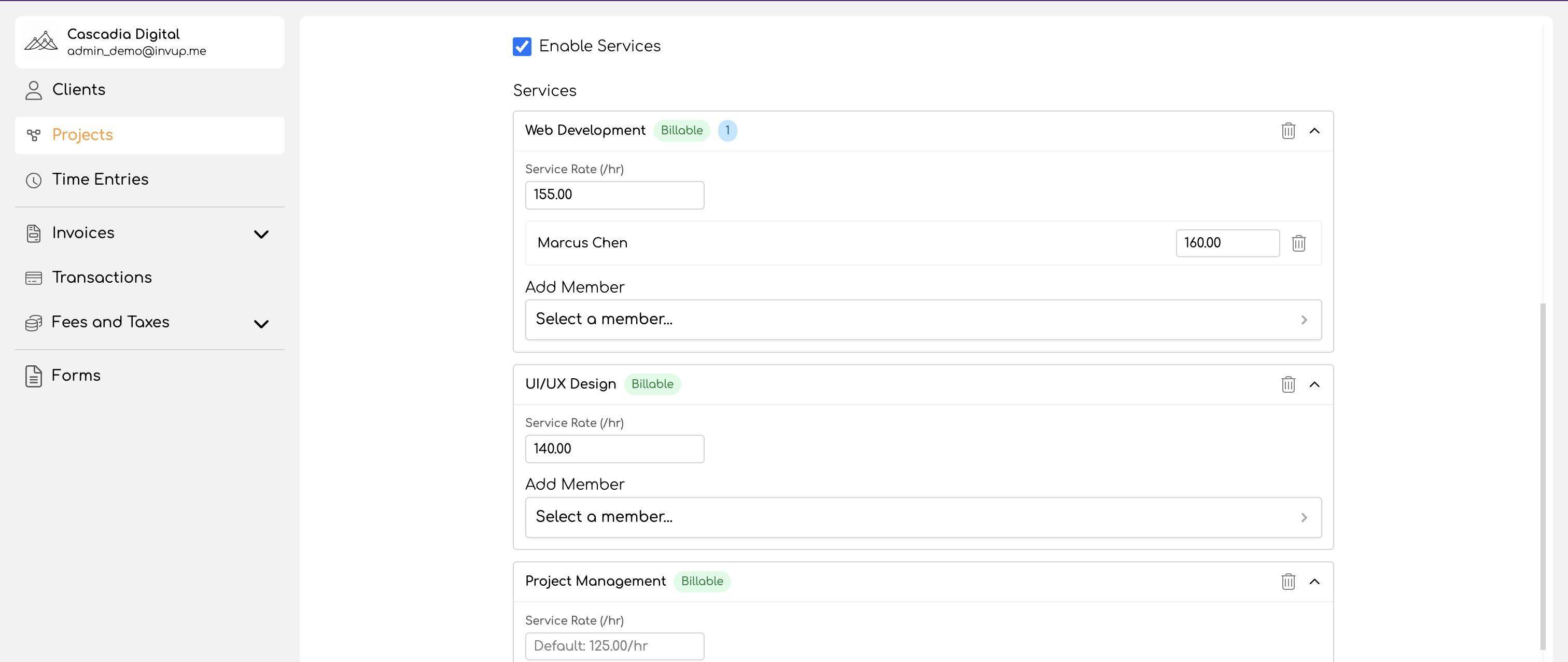The width and height of the screenshot is (1568, 662).
Task: Collapse the Web Development service panel
Action: click(x=1314, y=131)
